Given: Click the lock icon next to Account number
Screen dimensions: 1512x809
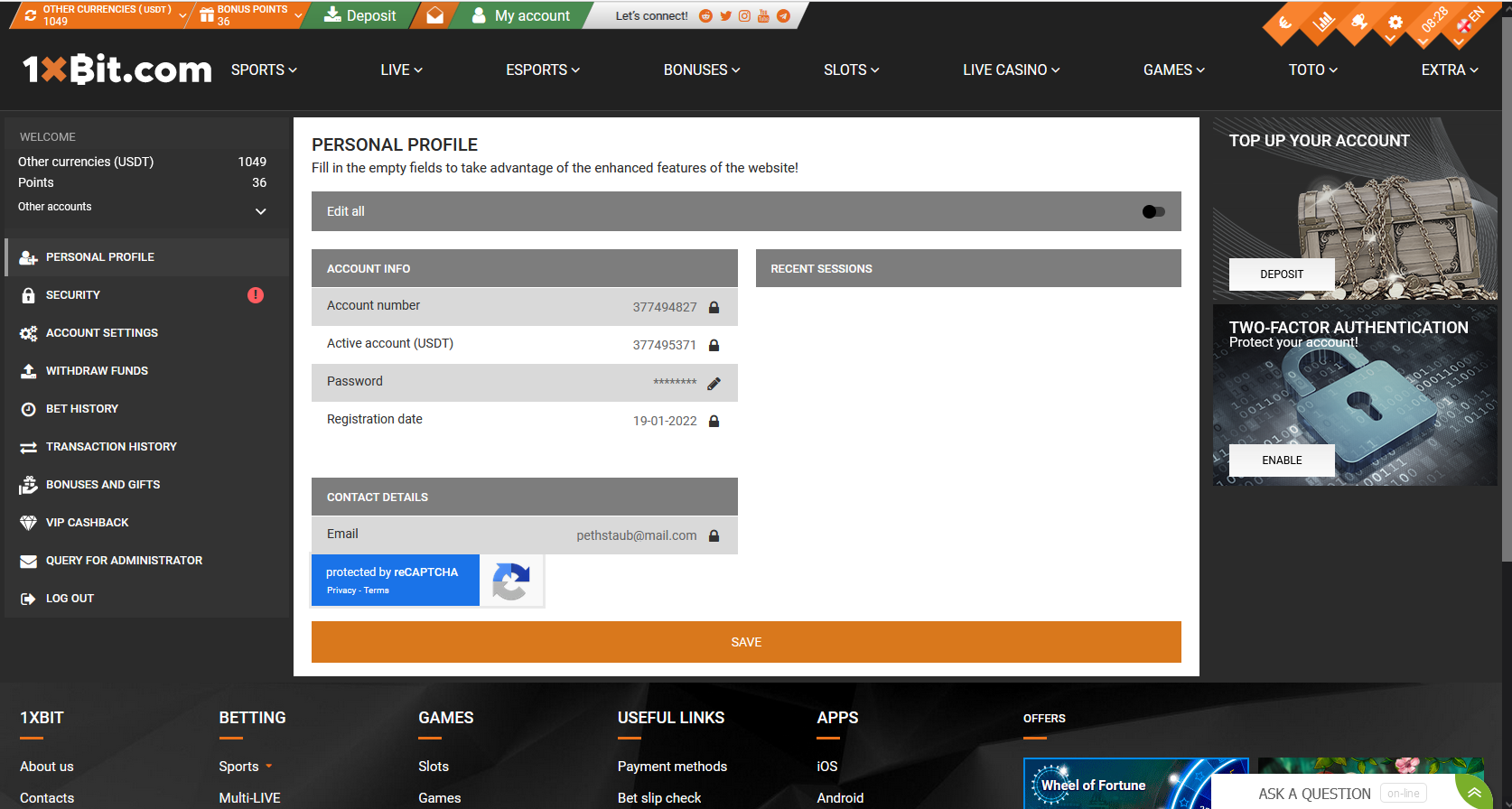Looking at the screenshot, I should [714, 307].
